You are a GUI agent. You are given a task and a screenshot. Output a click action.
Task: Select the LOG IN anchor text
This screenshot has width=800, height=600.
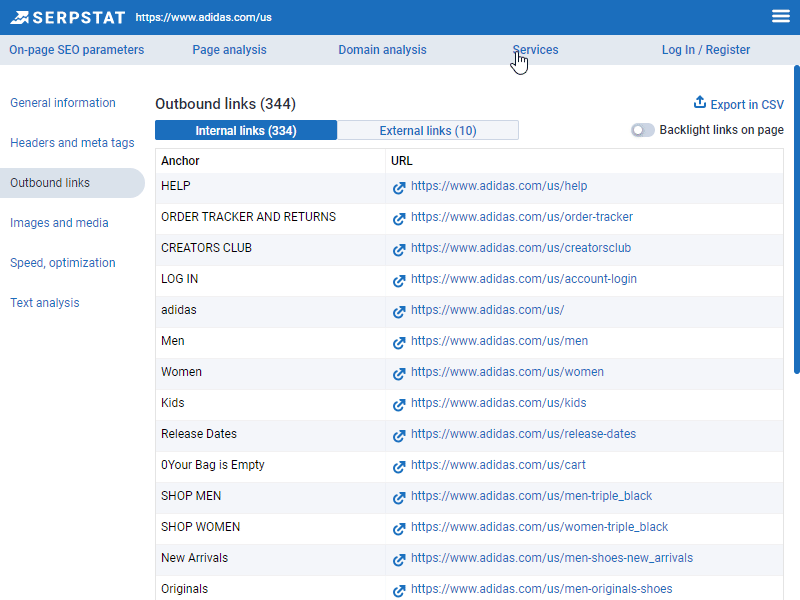point(180,279)
